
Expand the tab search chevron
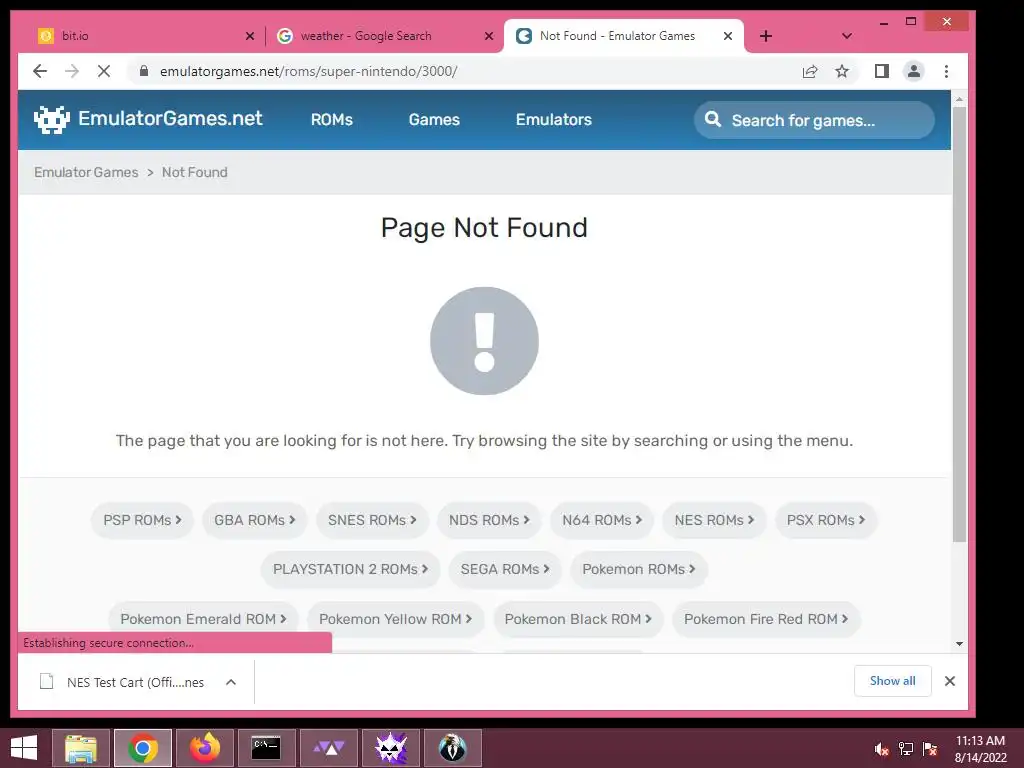point(846,36)
